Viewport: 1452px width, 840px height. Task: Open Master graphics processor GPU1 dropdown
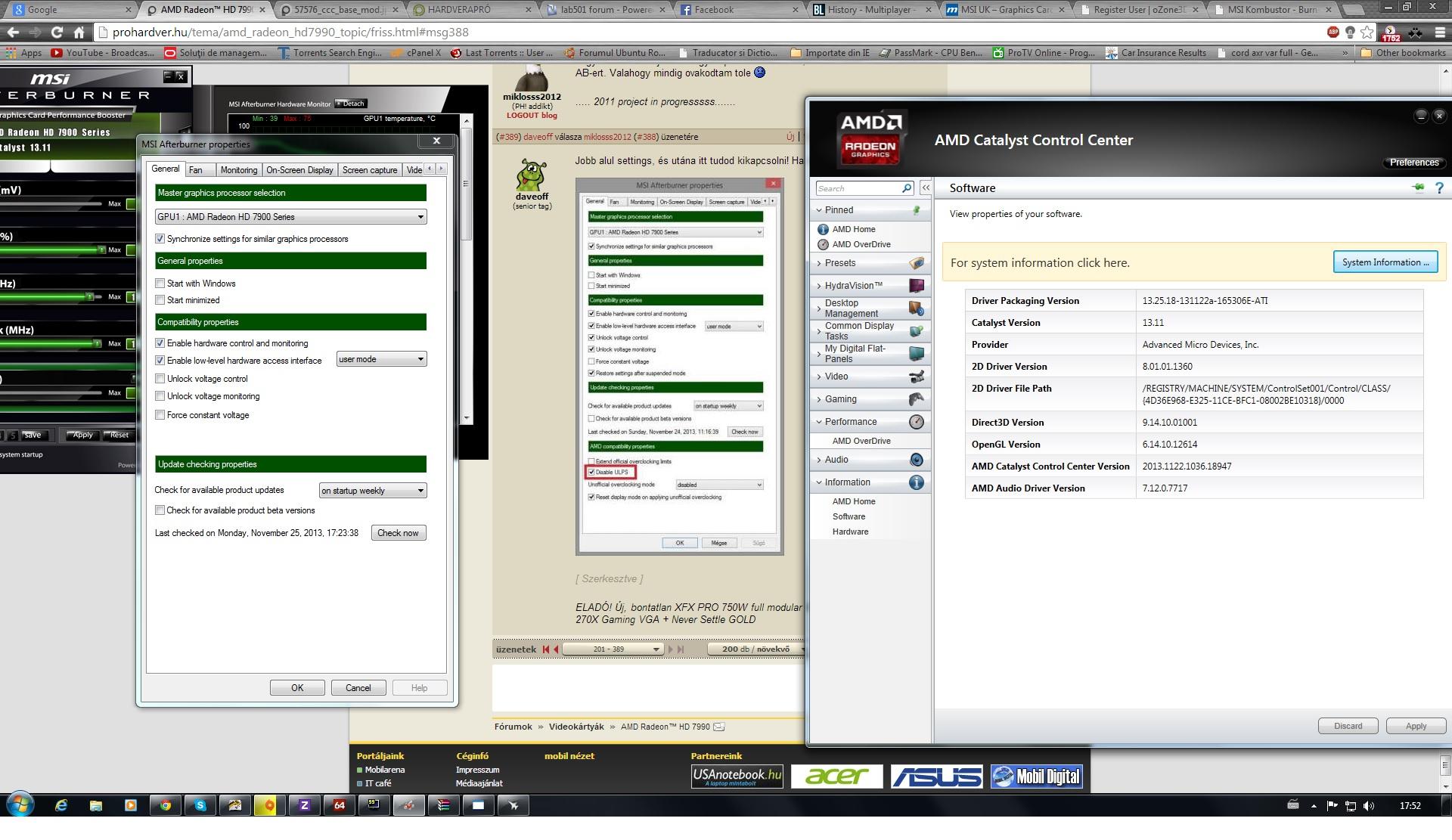[290, 217]
